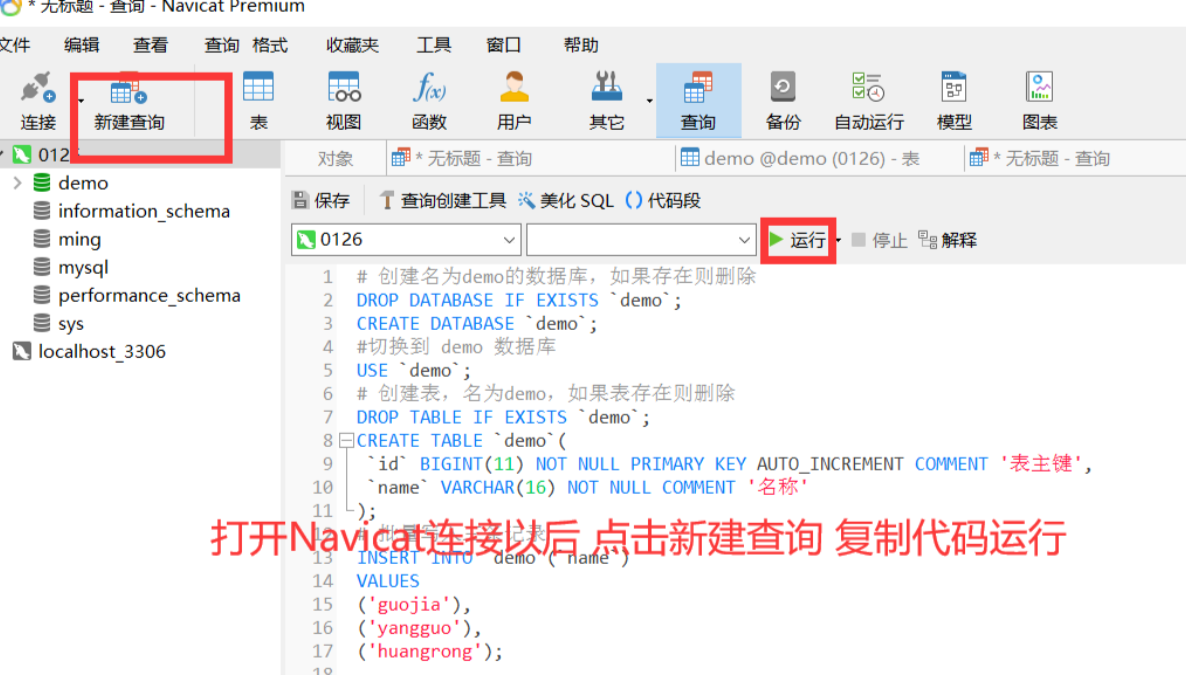The height and width of the screenshot is (675, 1186).
Task: Select the mysql database
Action: [x=83, y=267]
